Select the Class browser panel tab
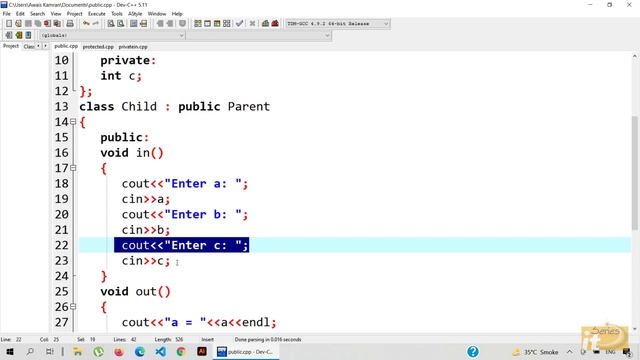The image size is (640, 360). coord(29,47)
